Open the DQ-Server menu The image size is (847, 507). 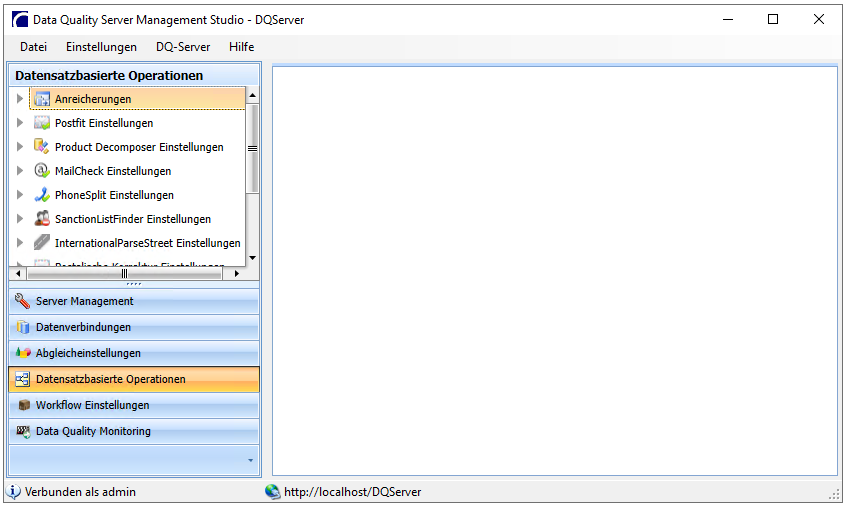pos(183,47)
